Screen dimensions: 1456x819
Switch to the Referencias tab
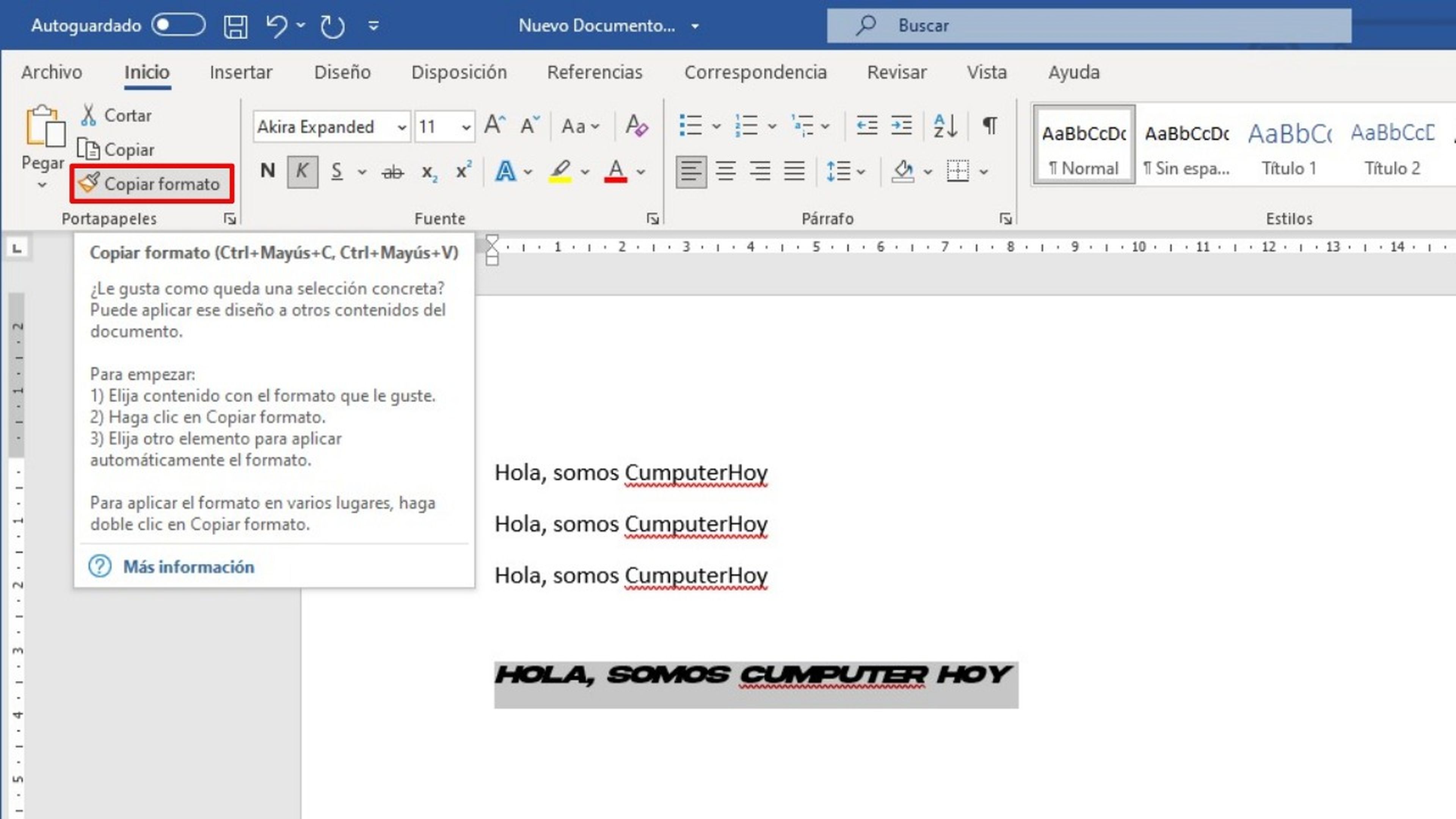pyautogui.click(x=595, y=72)
